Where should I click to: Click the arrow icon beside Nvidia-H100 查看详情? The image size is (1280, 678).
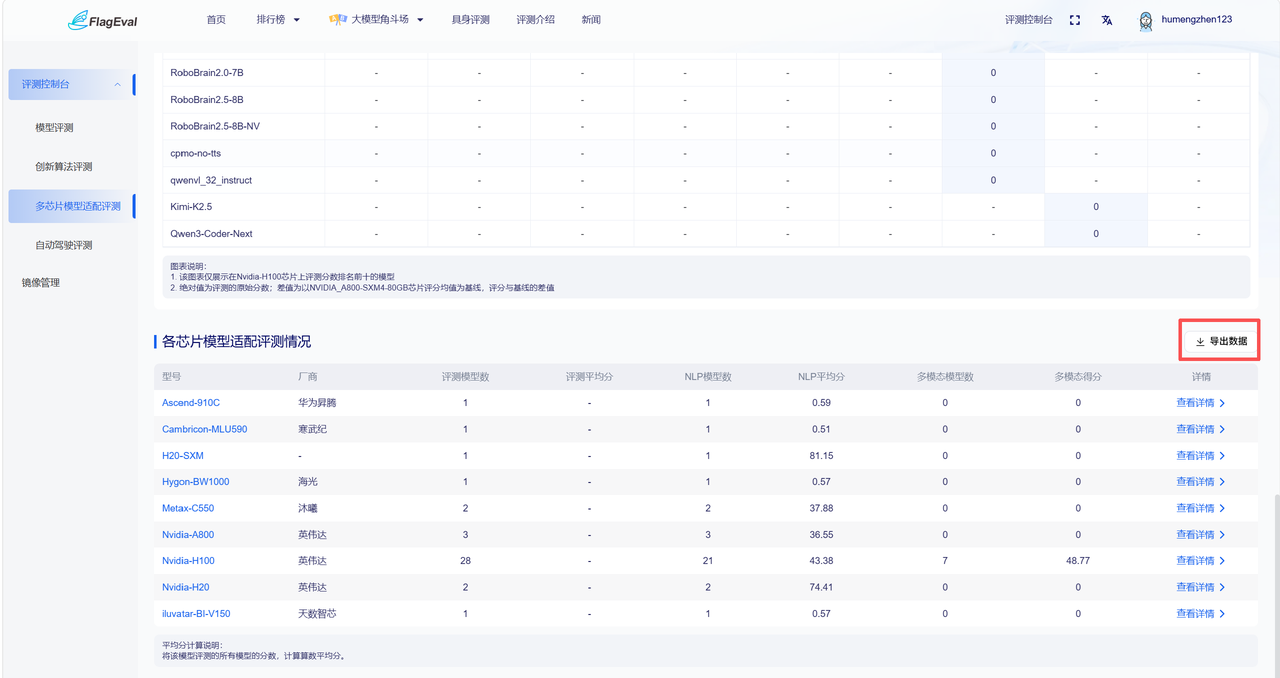tap(1222, 561)
